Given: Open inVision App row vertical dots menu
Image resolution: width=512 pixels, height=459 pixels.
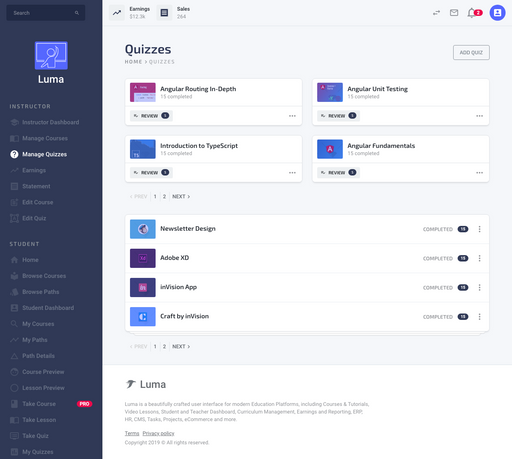Looking at the screenshot, I should click(479, 287).
